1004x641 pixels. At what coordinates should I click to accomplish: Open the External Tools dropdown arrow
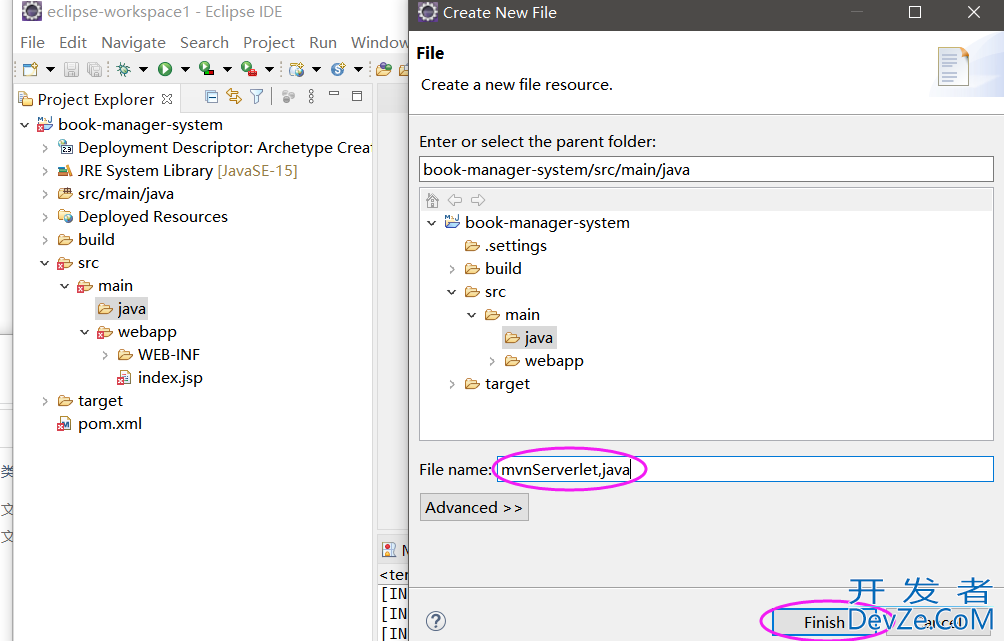tap(270, 69)
